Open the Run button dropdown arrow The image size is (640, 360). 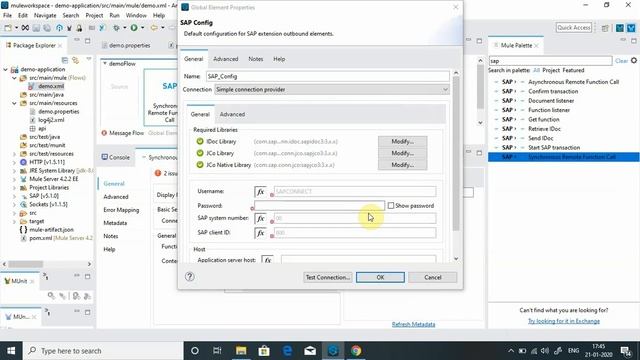coord(142,28)
